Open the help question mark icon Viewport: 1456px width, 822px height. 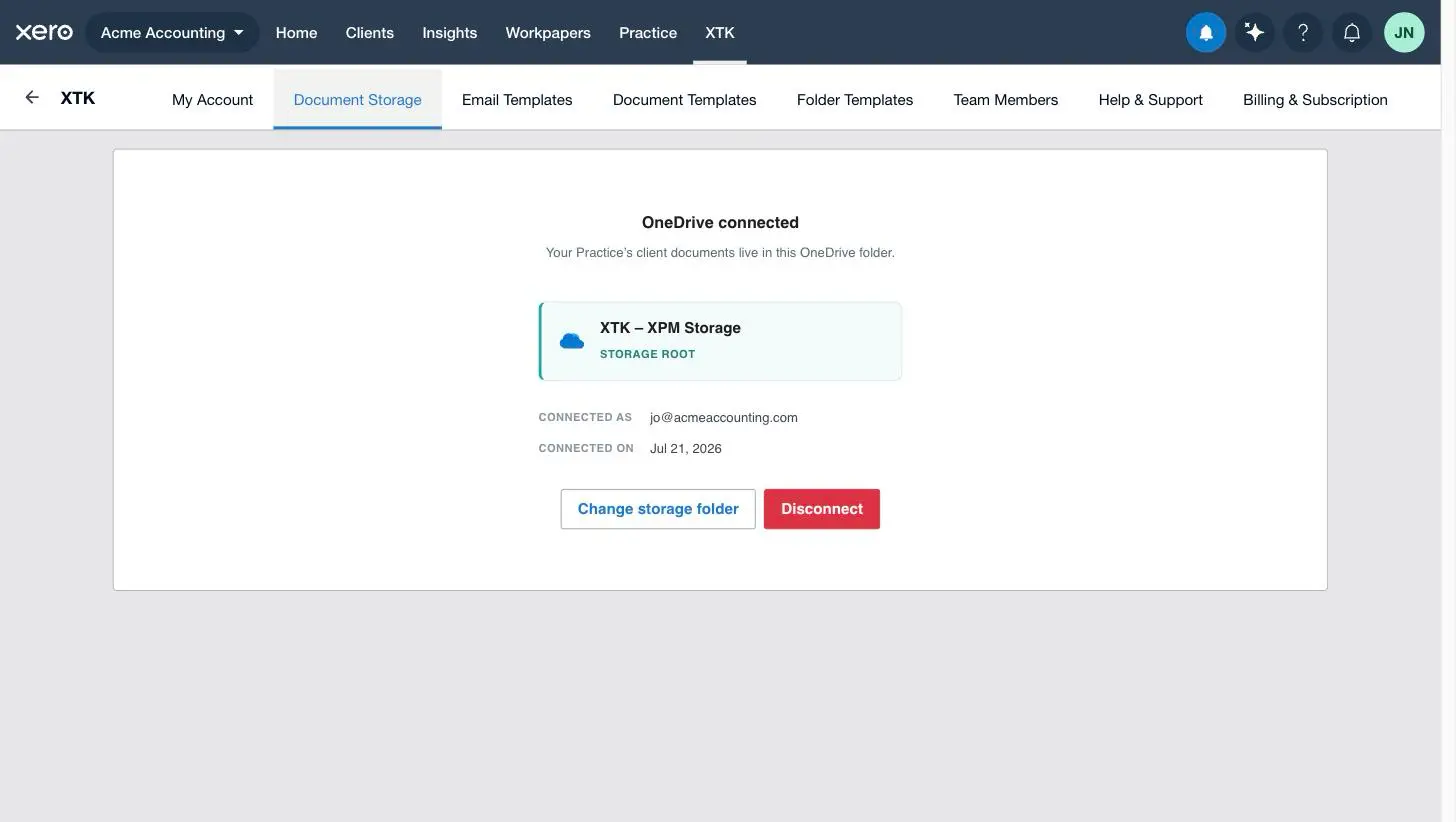tap(1303, 32)
